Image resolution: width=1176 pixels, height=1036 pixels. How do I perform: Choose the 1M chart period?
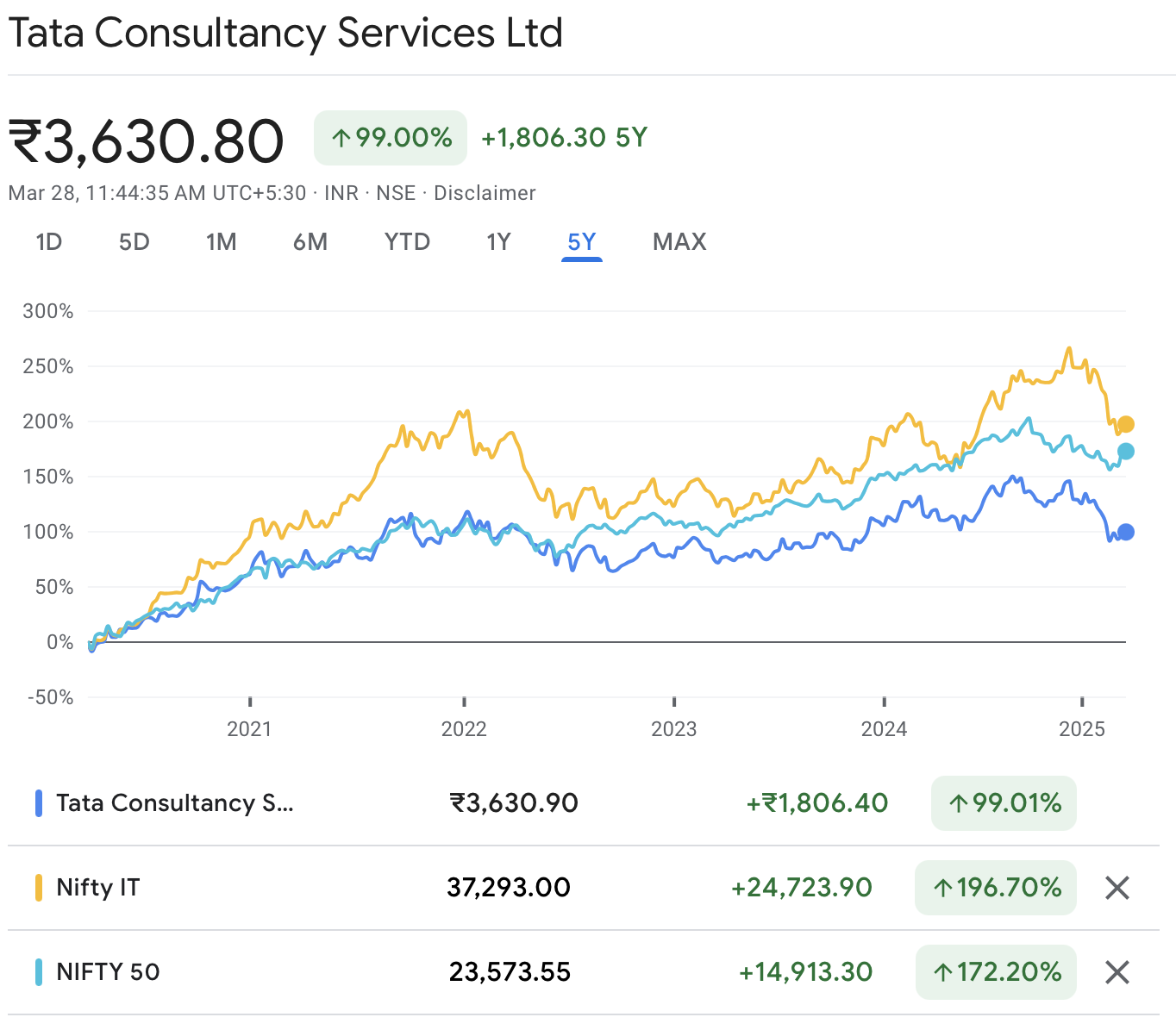[x=222, y=242]
